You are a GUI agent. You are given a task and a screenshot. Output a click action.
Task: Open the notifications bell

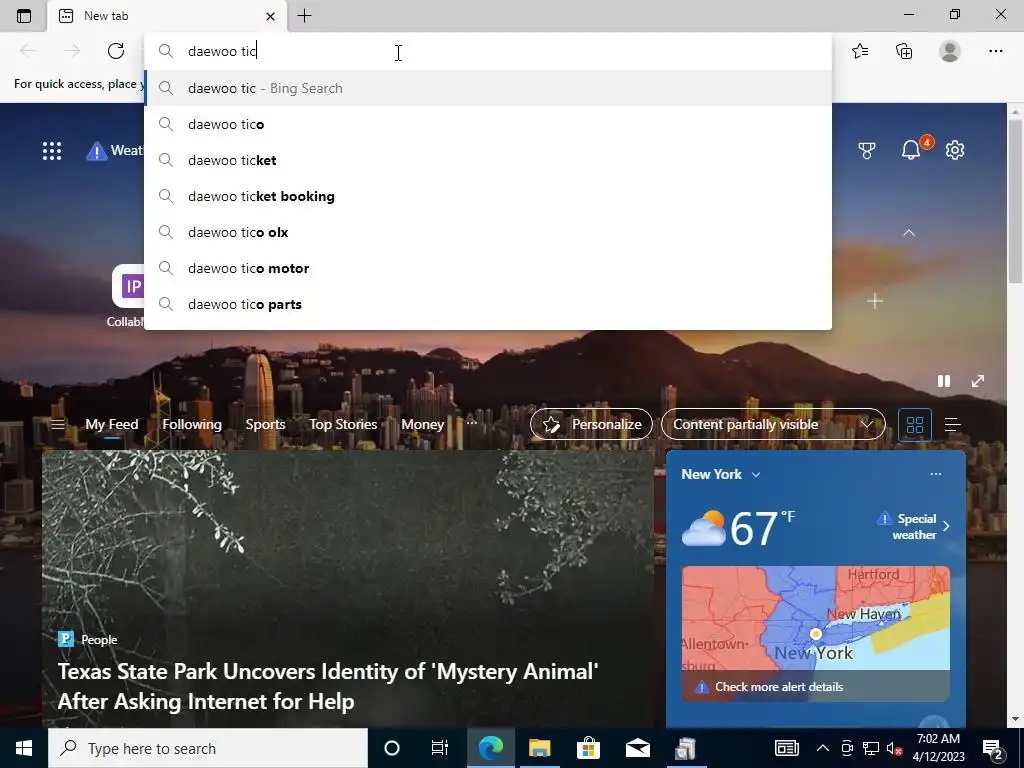(x=911, y=150)
